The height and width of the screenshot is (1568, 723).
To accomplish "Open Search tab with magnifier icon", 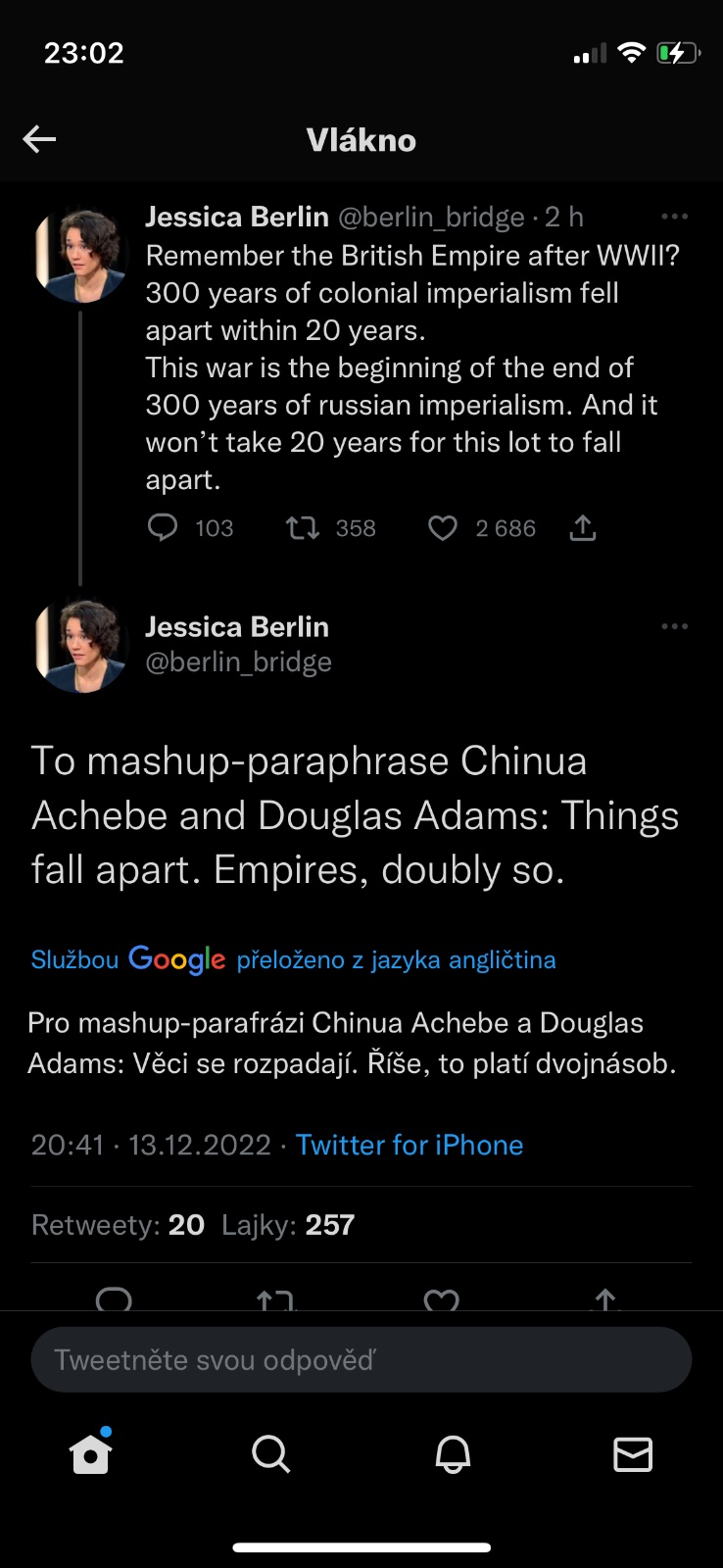I will pyautogui.click(x=271, y=1454).
